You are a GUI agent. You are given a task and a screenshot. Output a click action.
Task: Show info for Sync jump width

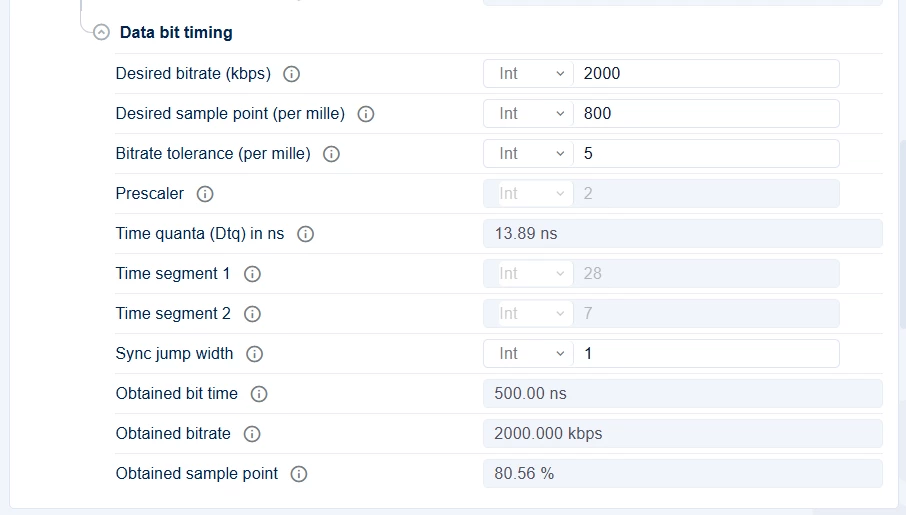point(255,354)
